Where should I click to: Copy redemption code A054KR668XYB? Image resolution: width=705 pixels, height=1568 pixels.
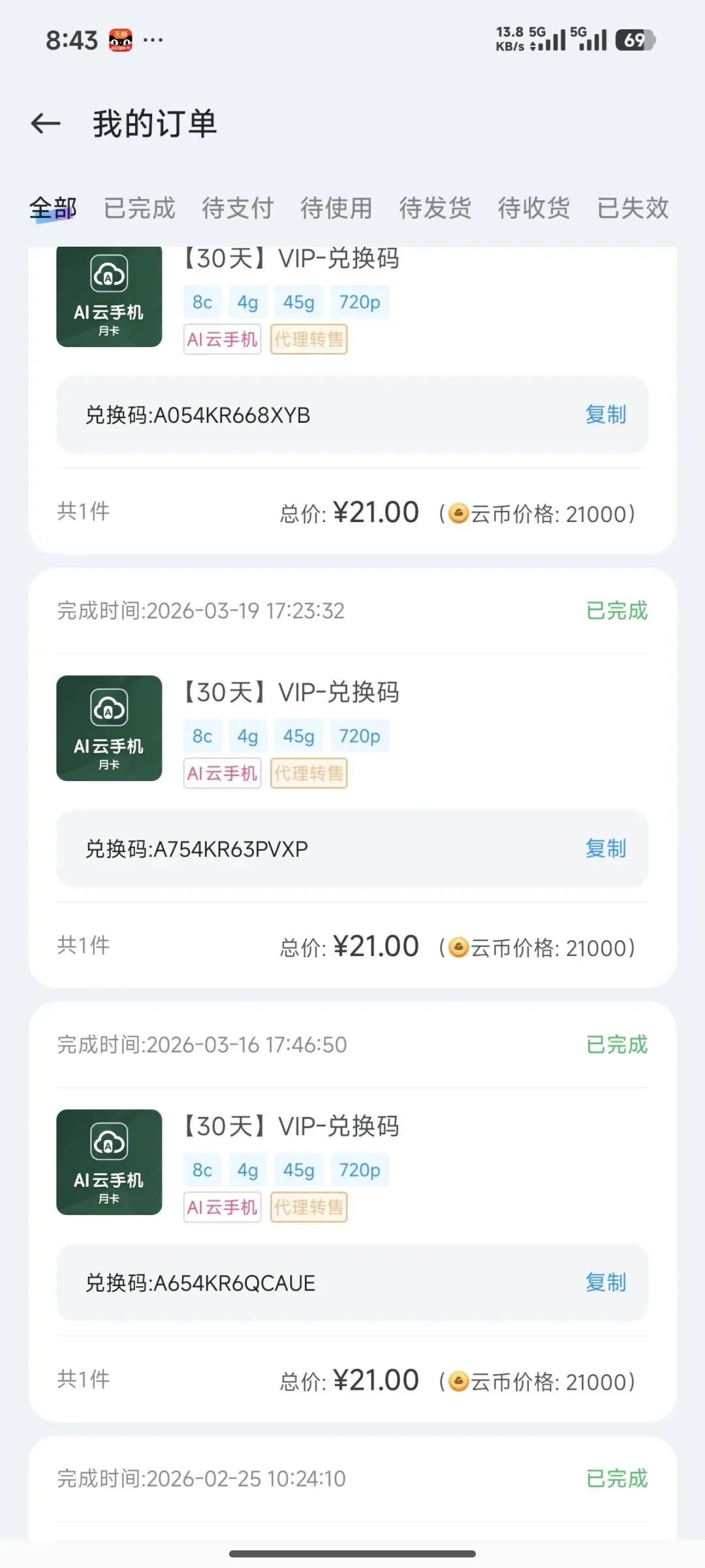point(606,414)
